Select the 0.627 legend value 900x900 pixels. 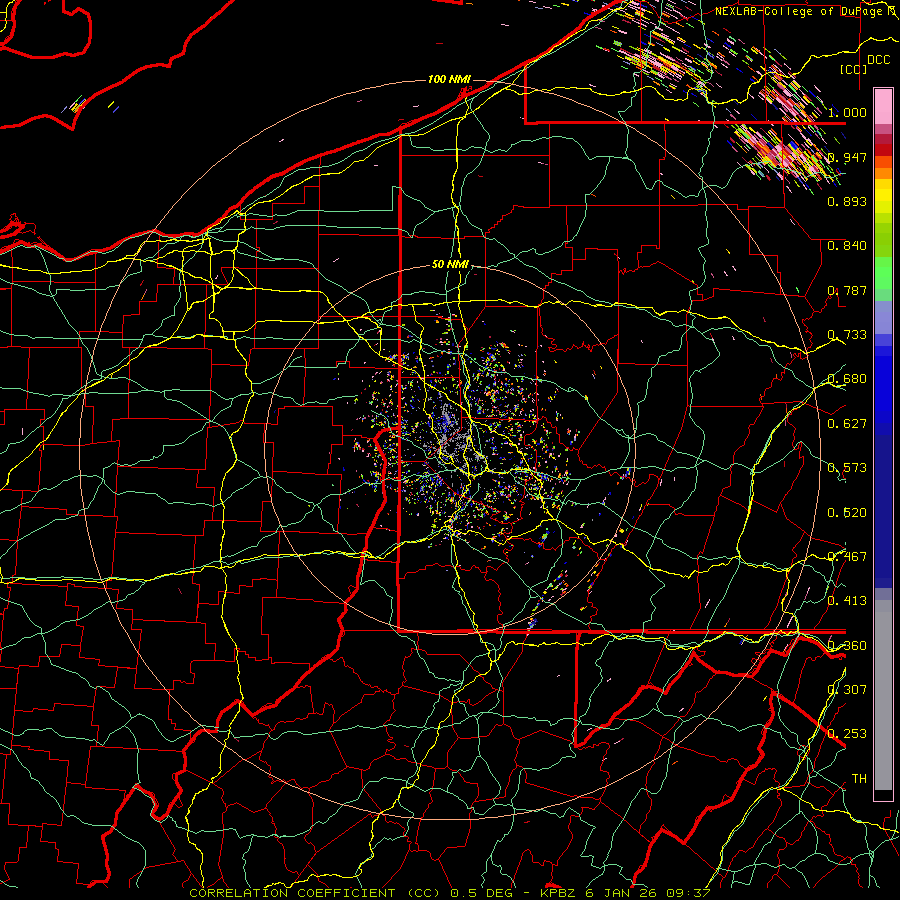(x=847, y=424)
